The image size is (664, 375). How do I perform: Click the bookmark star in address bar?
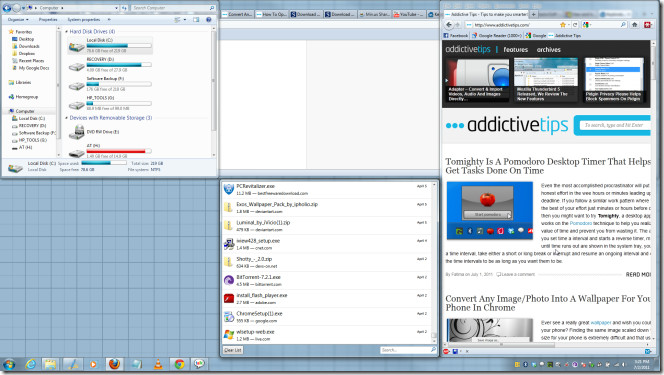[x=562, y=25]
